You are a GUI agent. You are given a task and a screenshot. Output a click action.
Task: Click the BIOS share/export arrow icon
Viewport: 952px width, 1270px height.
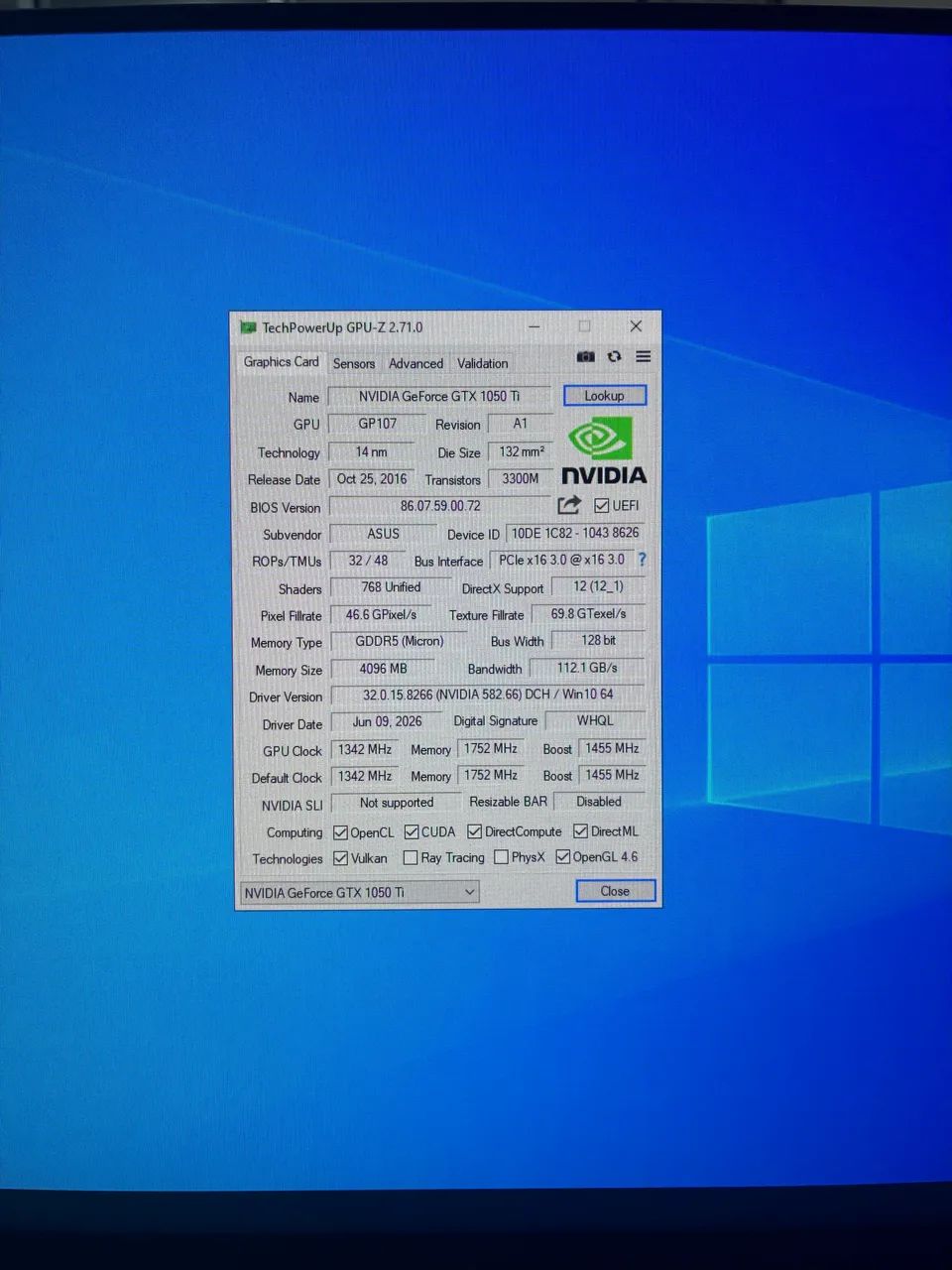[x=569, y=505]
